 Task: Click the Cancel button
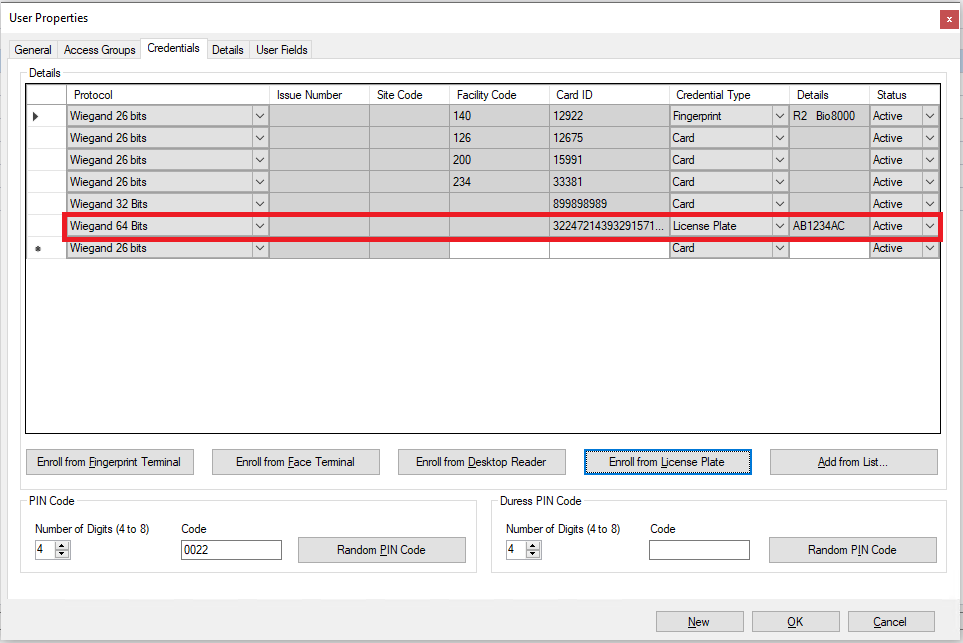point(891,622)
